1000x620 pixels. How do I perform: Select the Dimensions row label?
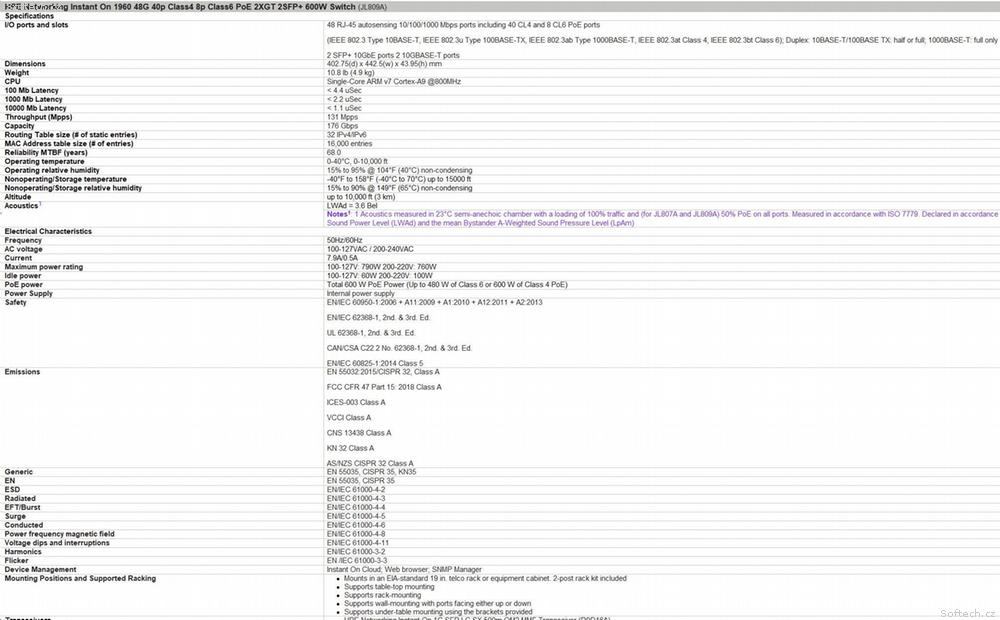(25, 64)
